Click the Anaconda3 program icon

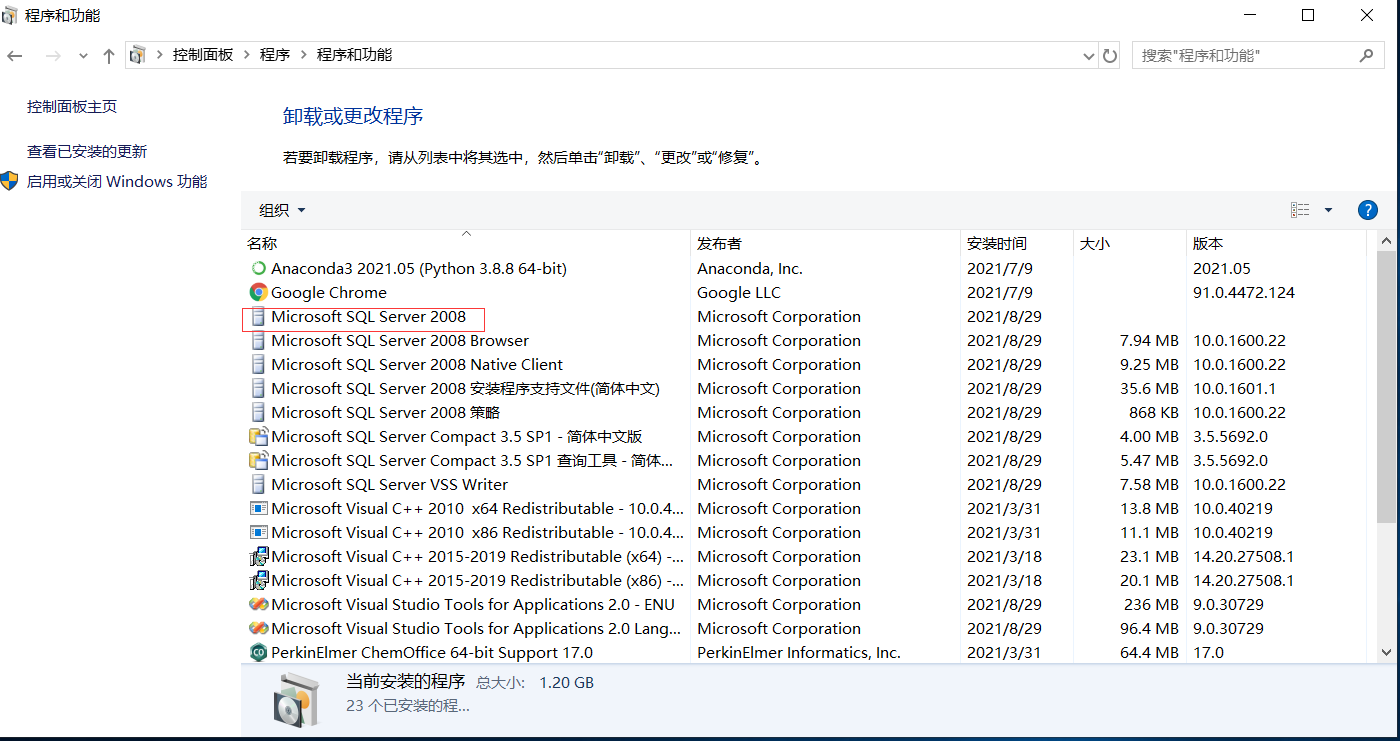258,268
